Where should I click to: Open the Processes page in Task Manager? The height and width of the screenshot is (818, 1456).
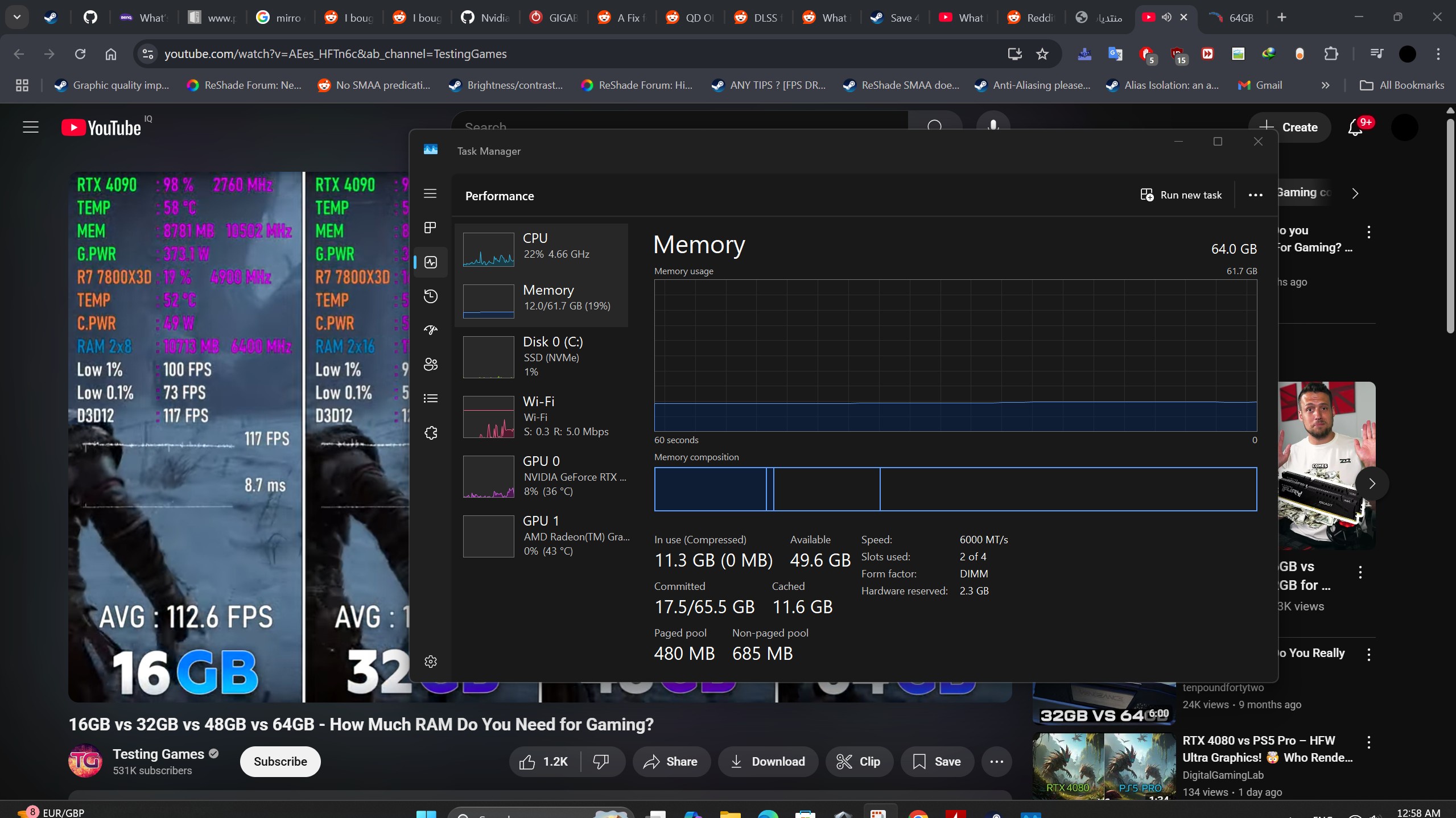tap(430, 228)
